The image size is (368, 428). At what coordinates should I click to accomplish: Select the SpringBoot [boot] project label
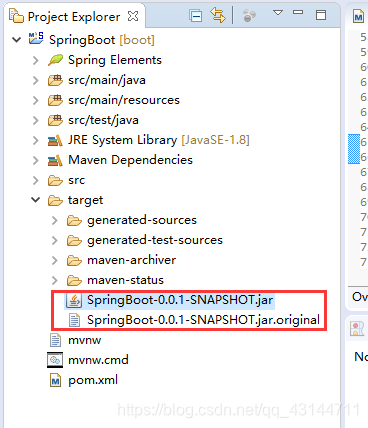tap(102, 40)
